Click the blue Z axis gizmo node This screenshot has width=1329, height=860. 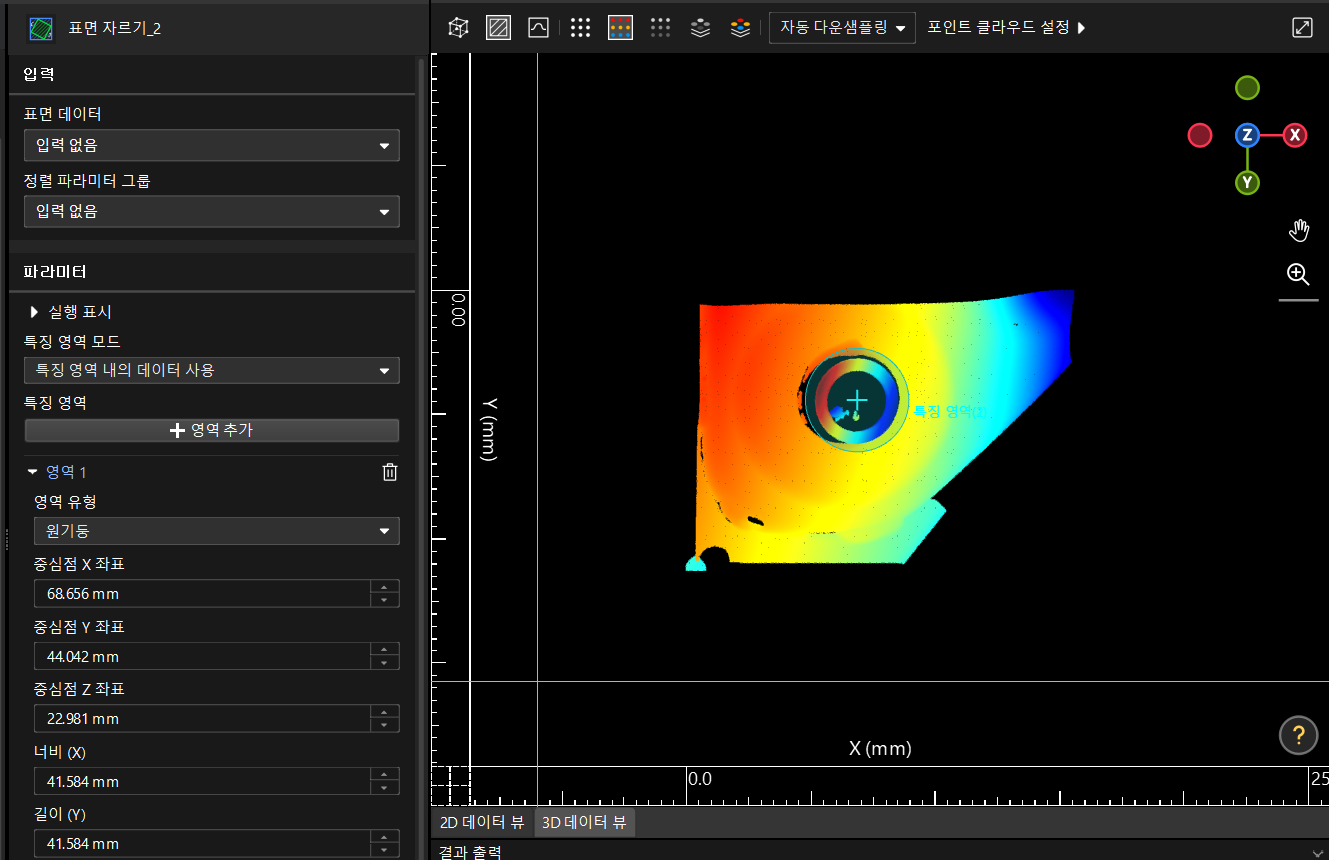1247,135
